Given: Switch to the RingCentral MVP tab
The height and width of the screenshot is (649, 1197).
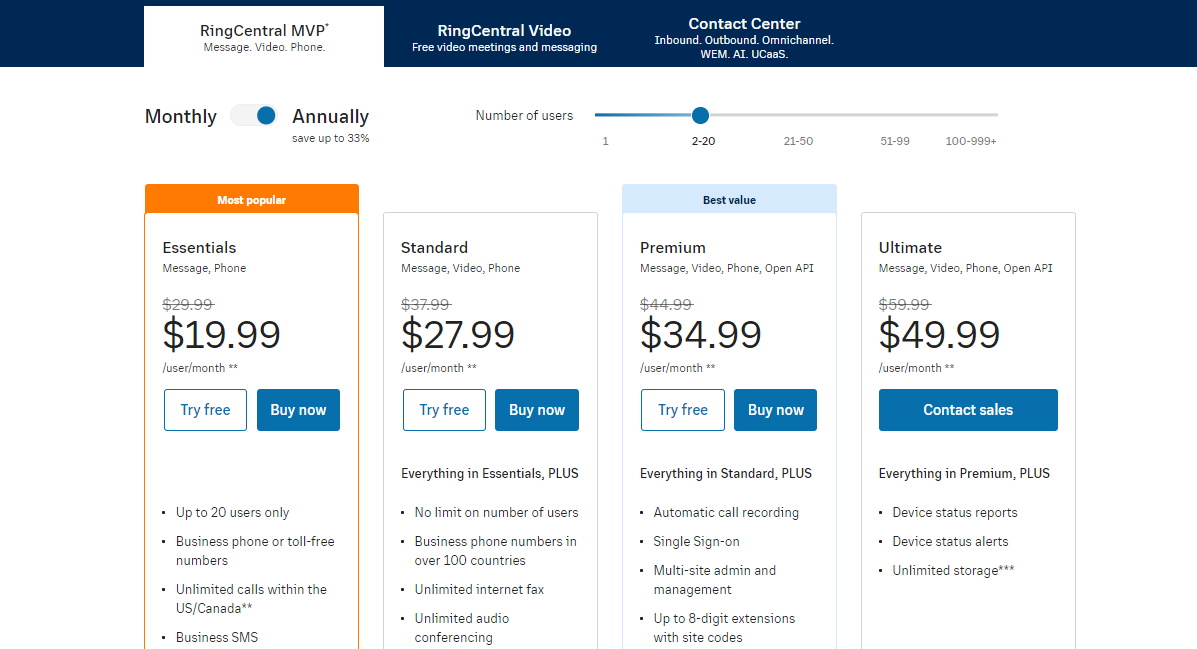Looking at the screenshot, I should coord(264,37).
